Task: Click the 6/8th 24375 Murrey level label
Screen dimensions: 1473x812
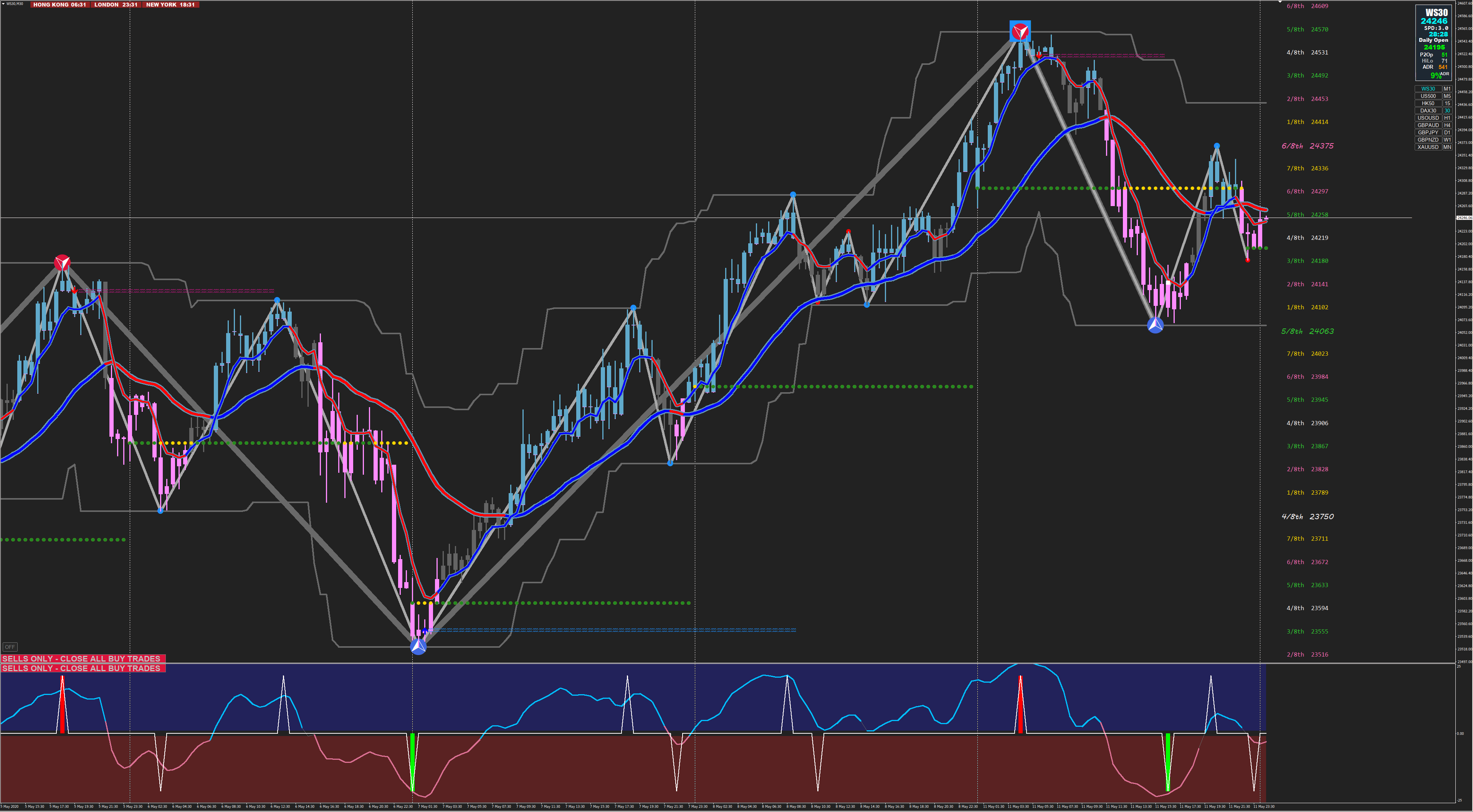Action: 1307,146
